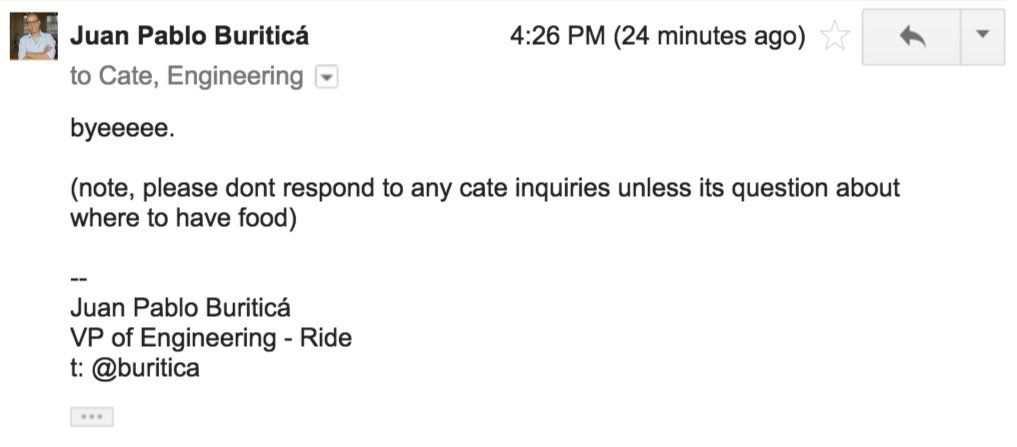
Task: Show trimmed content via ellipsis button
Action: click(x=92, y=417)
